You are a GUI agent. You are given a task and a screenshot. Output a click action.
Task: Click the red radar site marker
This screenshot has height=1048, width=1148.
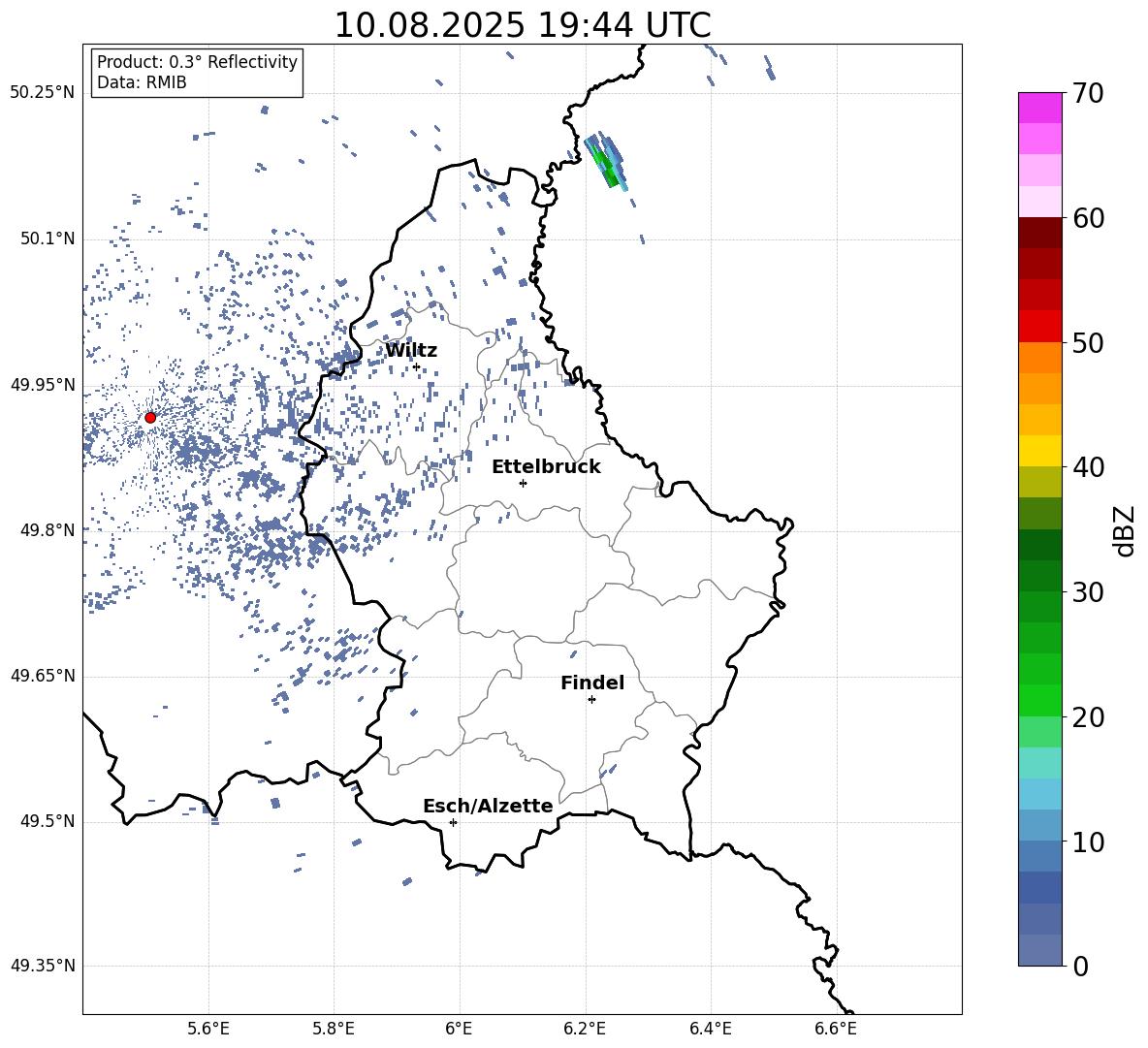point(150,418)
